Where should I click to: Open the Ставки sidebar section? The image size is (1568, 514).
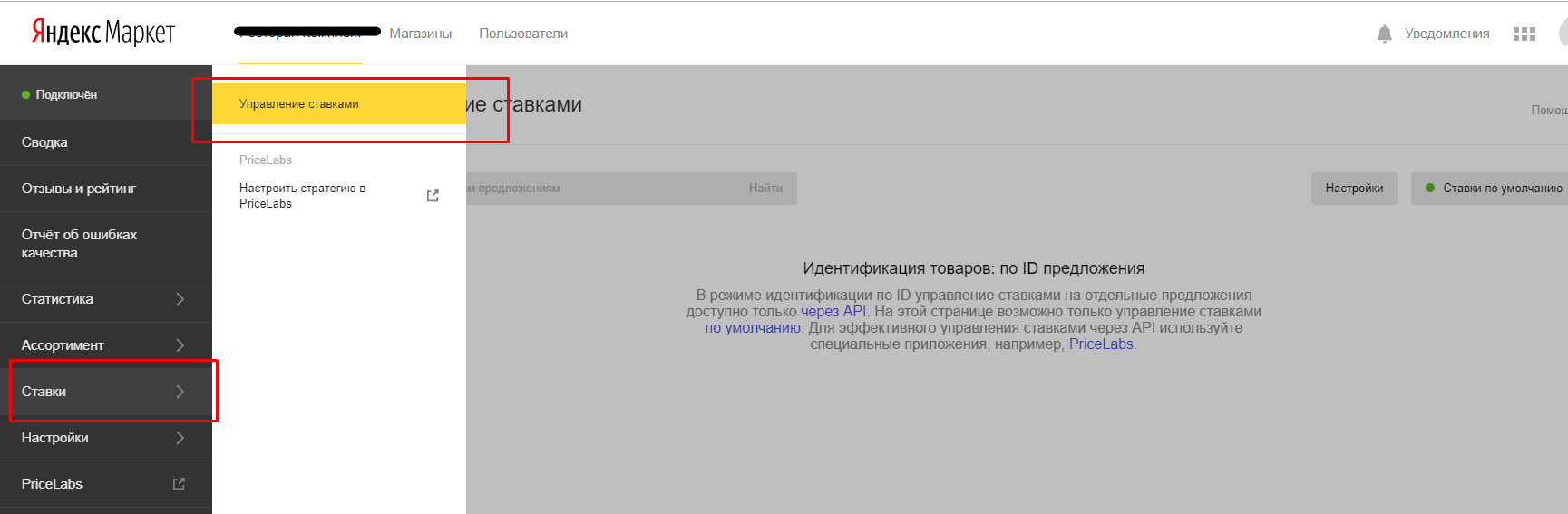pos(106,392)
